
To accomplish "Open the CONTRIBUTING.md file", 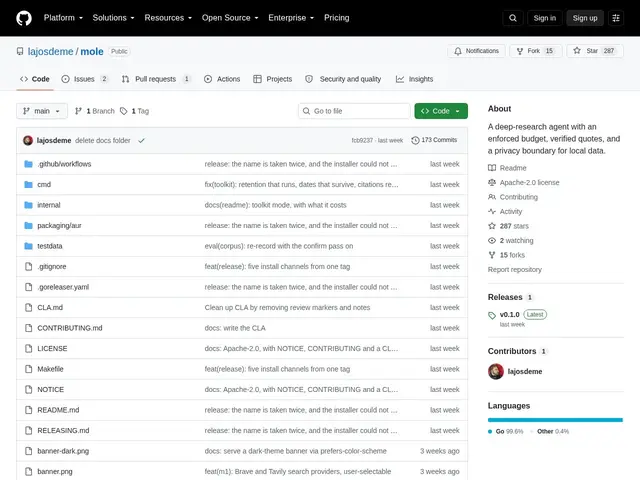I will click(x=70, y=328).
